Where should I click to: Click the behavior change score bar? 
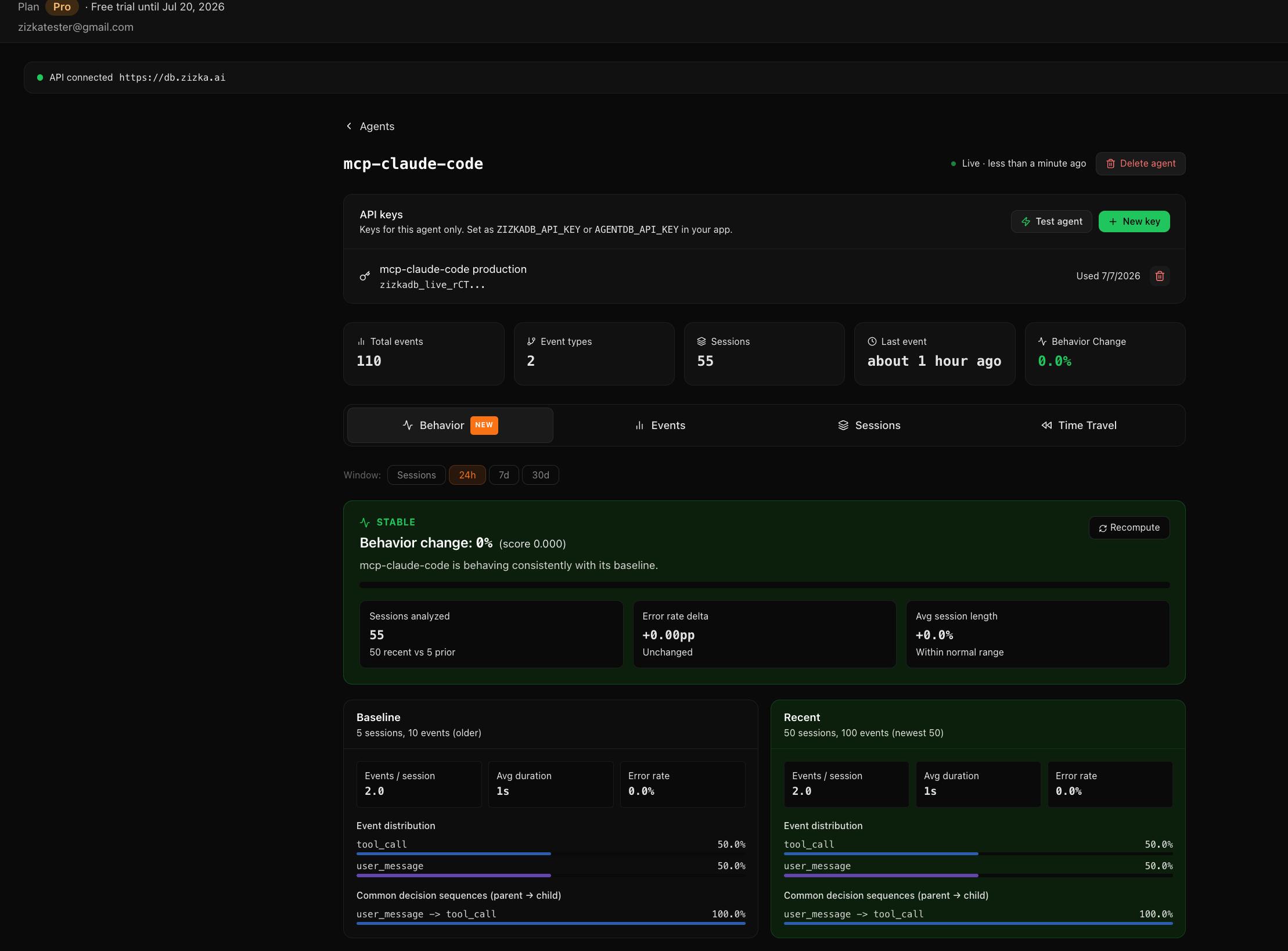[x=764, y=585]
